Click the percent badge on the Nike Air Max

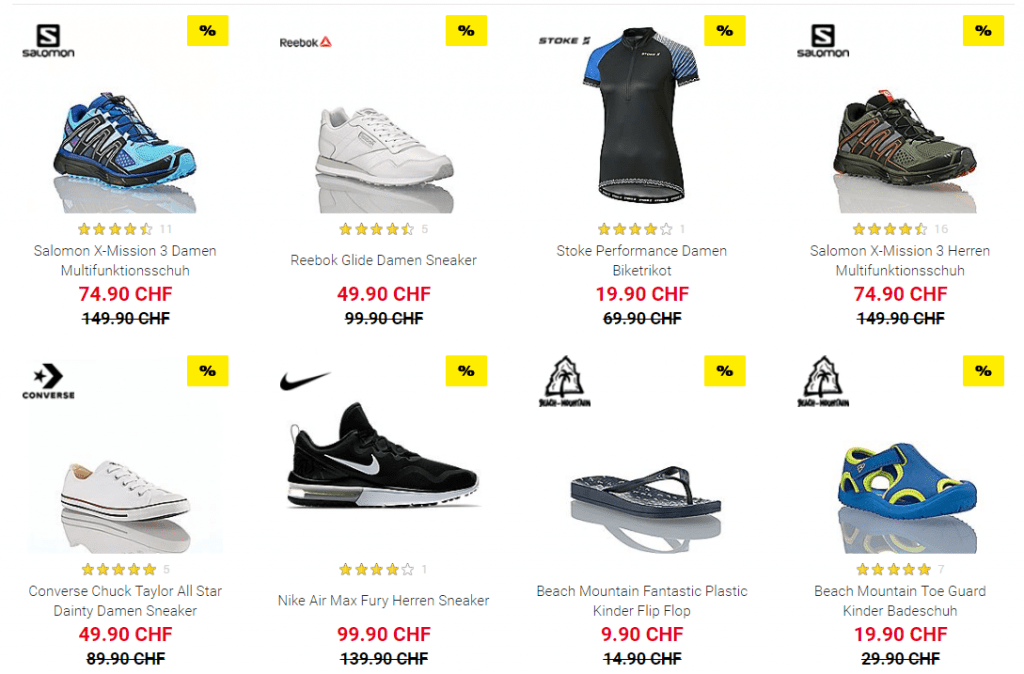coord(466,371)
